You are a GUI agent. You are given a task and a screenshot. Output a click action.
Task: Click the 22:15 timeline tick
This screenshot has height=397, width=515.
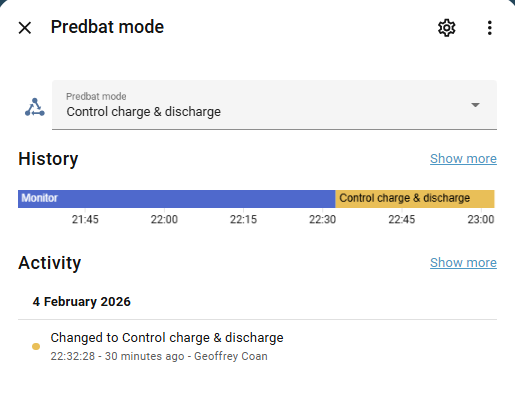(243, 219)
